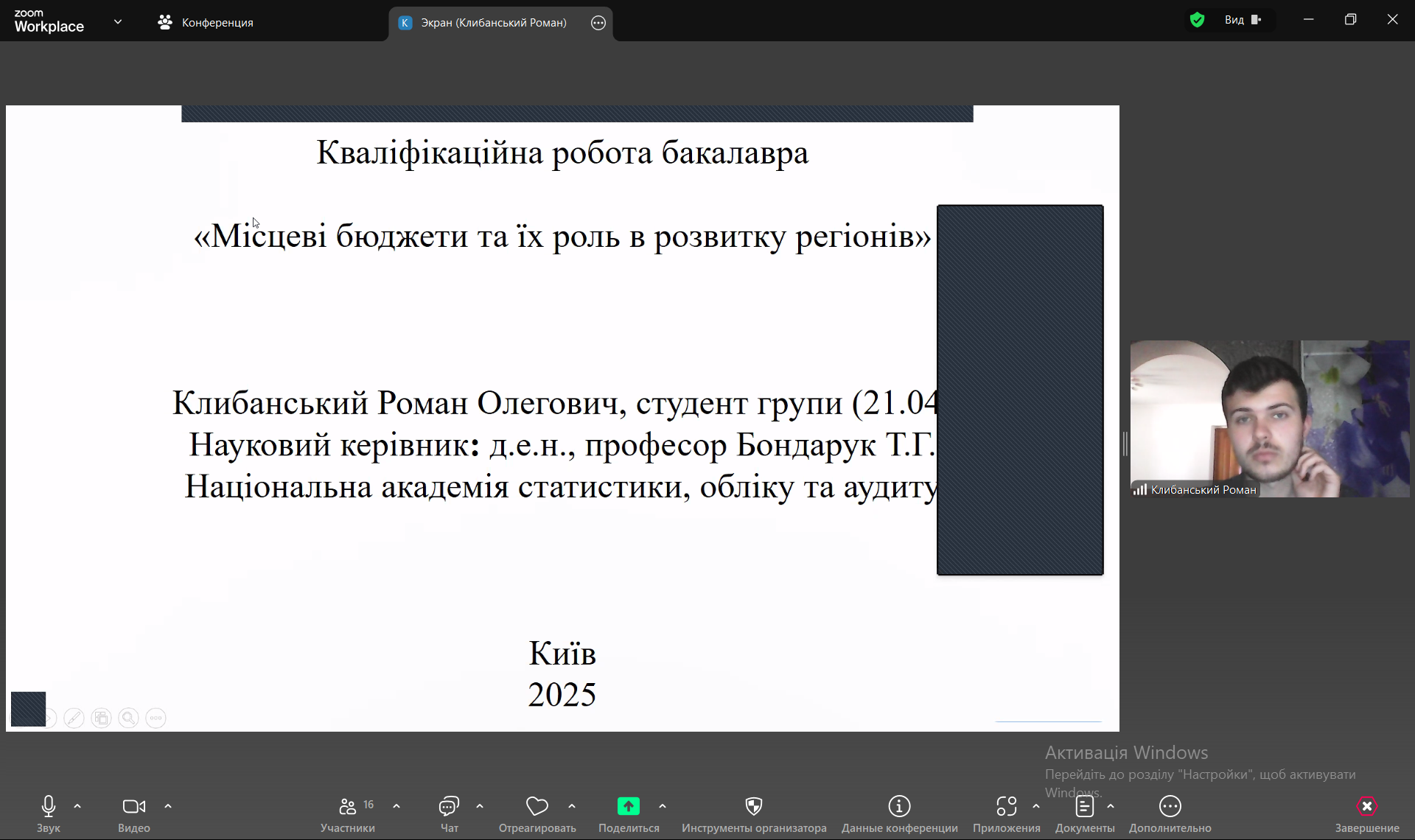Open Инструменты организатора host tools shield
The width and height of the screenshot is (1415, 840).
[x=753, y=807]
